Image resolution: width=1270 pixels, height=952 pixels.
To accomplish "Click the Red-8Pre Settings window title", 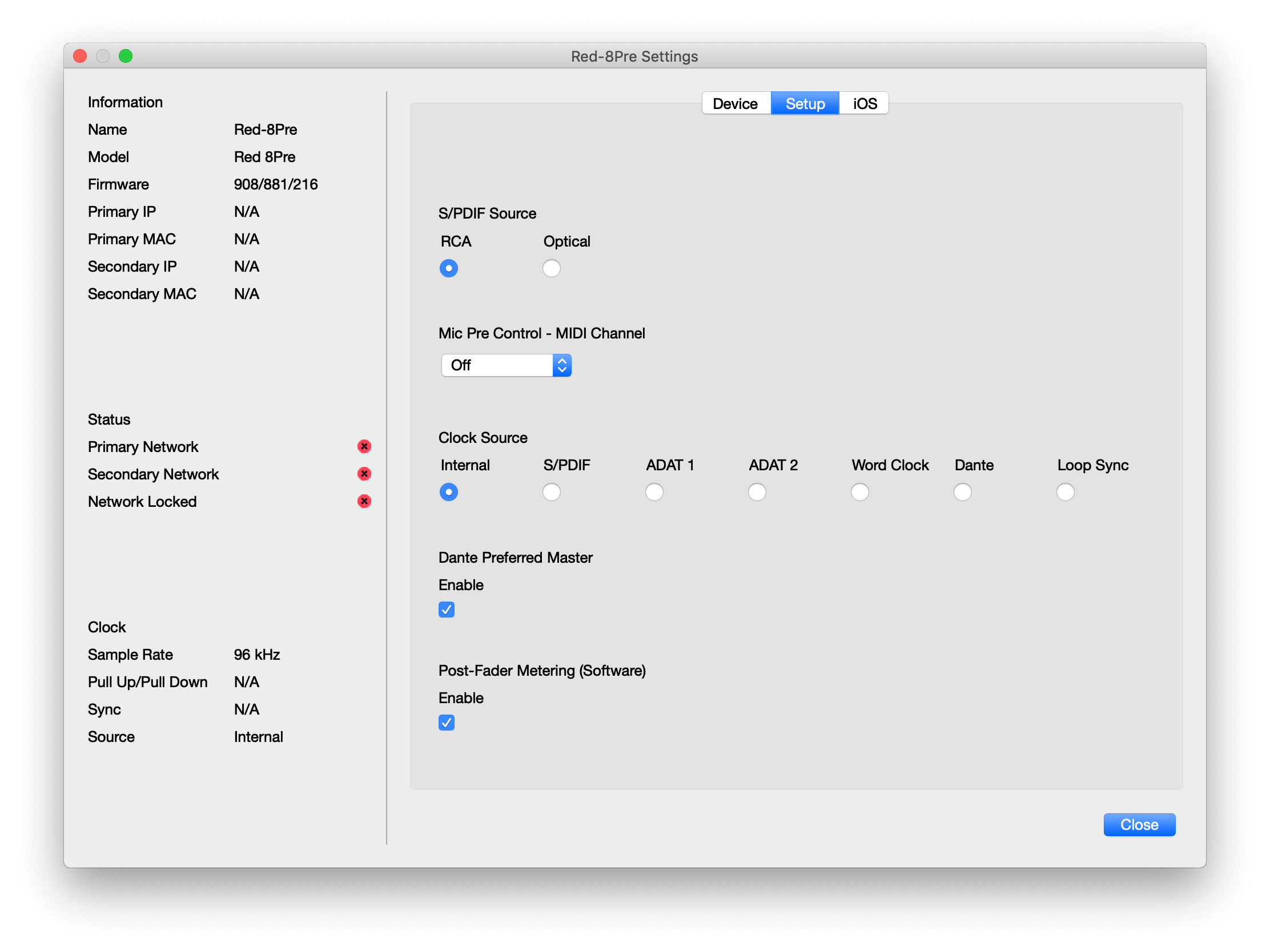I will (634, 57).
